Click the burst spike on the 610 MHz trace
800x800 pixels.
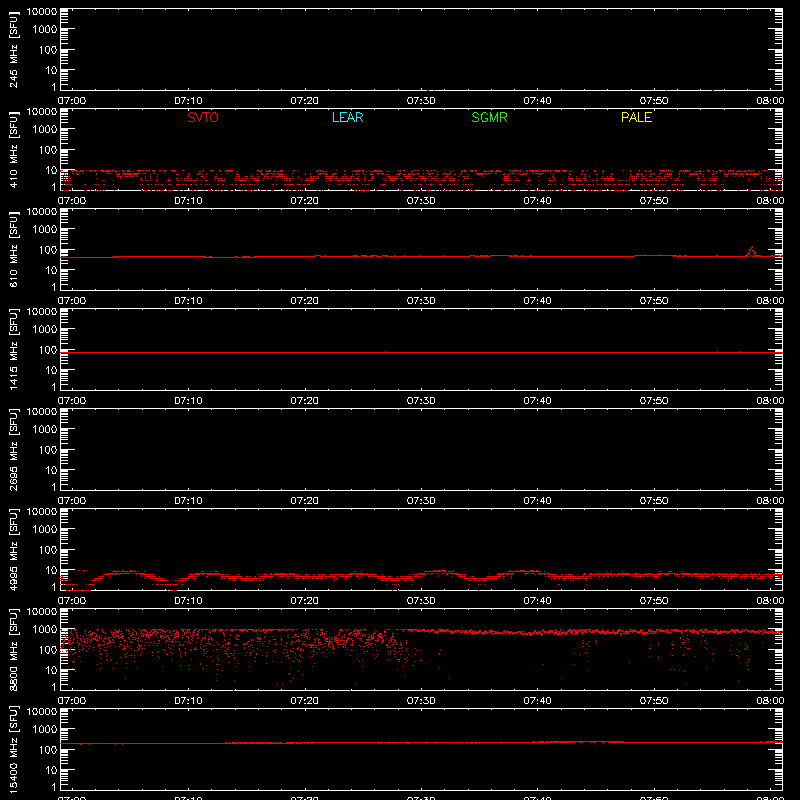tap(751, 252)
